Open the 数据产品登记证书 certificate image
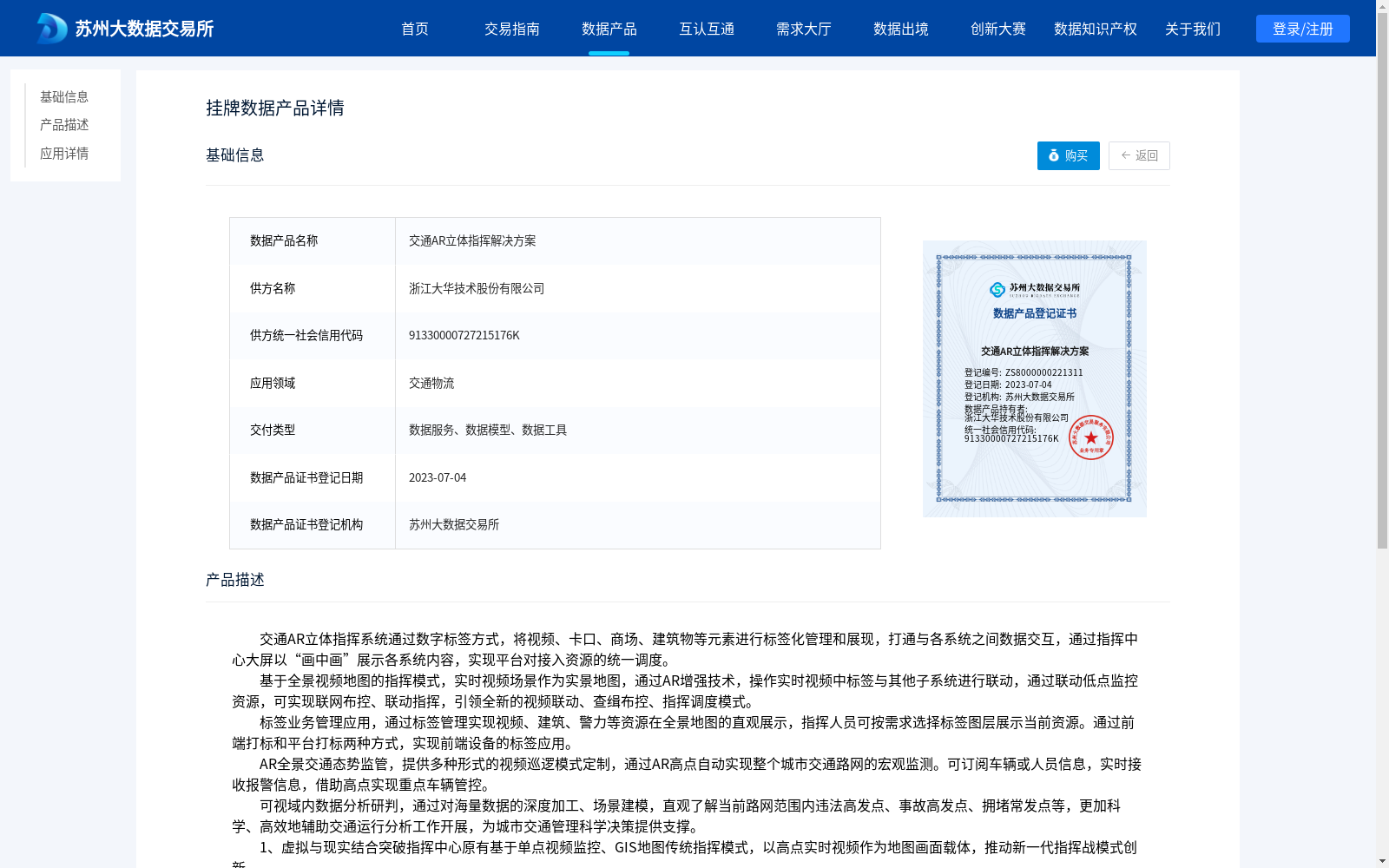The width and height of the screenshot is (1389, 868). [x=1035, y=378]
